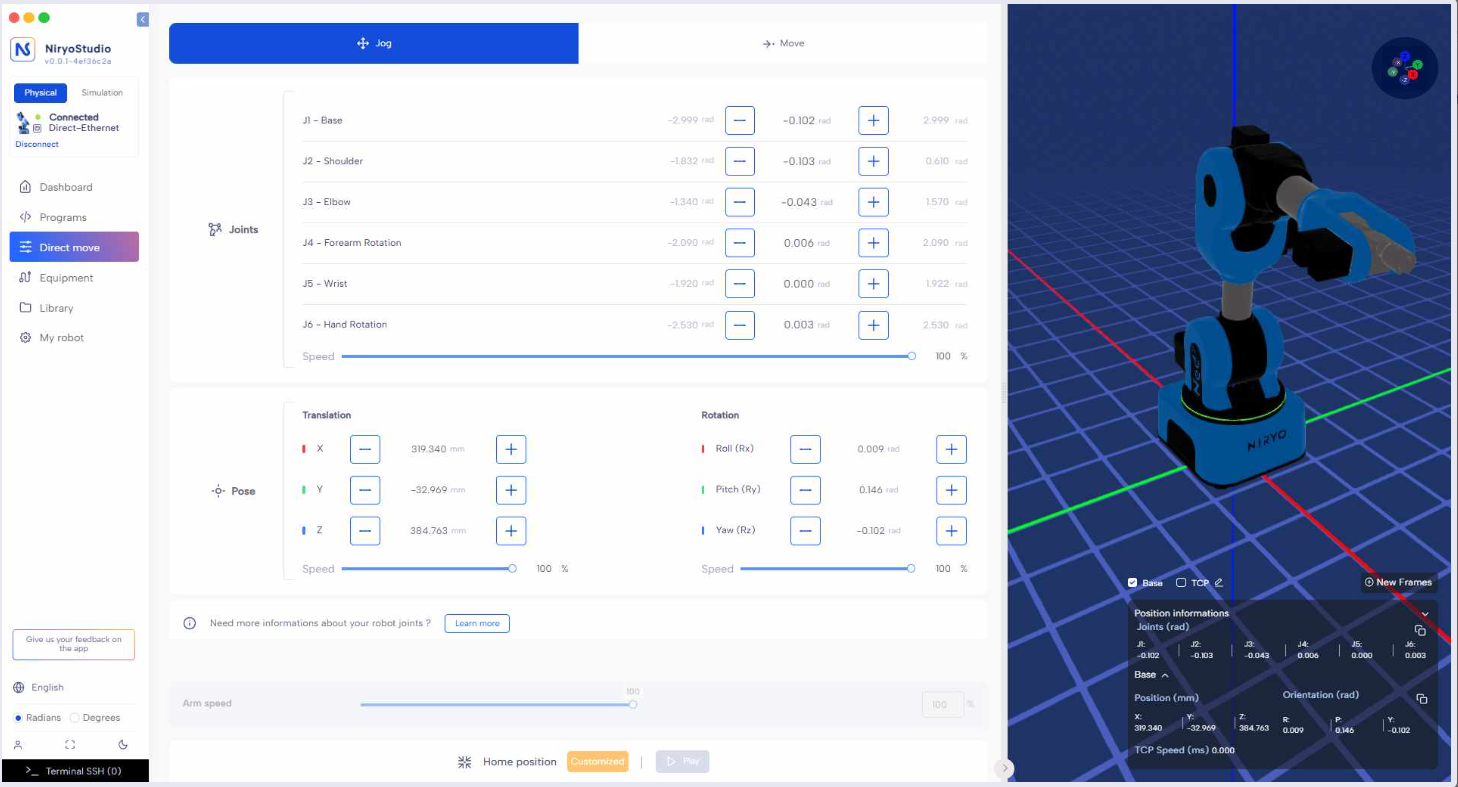The width and height of the screenshot is (1458, 787).
Task: Open the user account icon
Action: [x=18, y=745]
